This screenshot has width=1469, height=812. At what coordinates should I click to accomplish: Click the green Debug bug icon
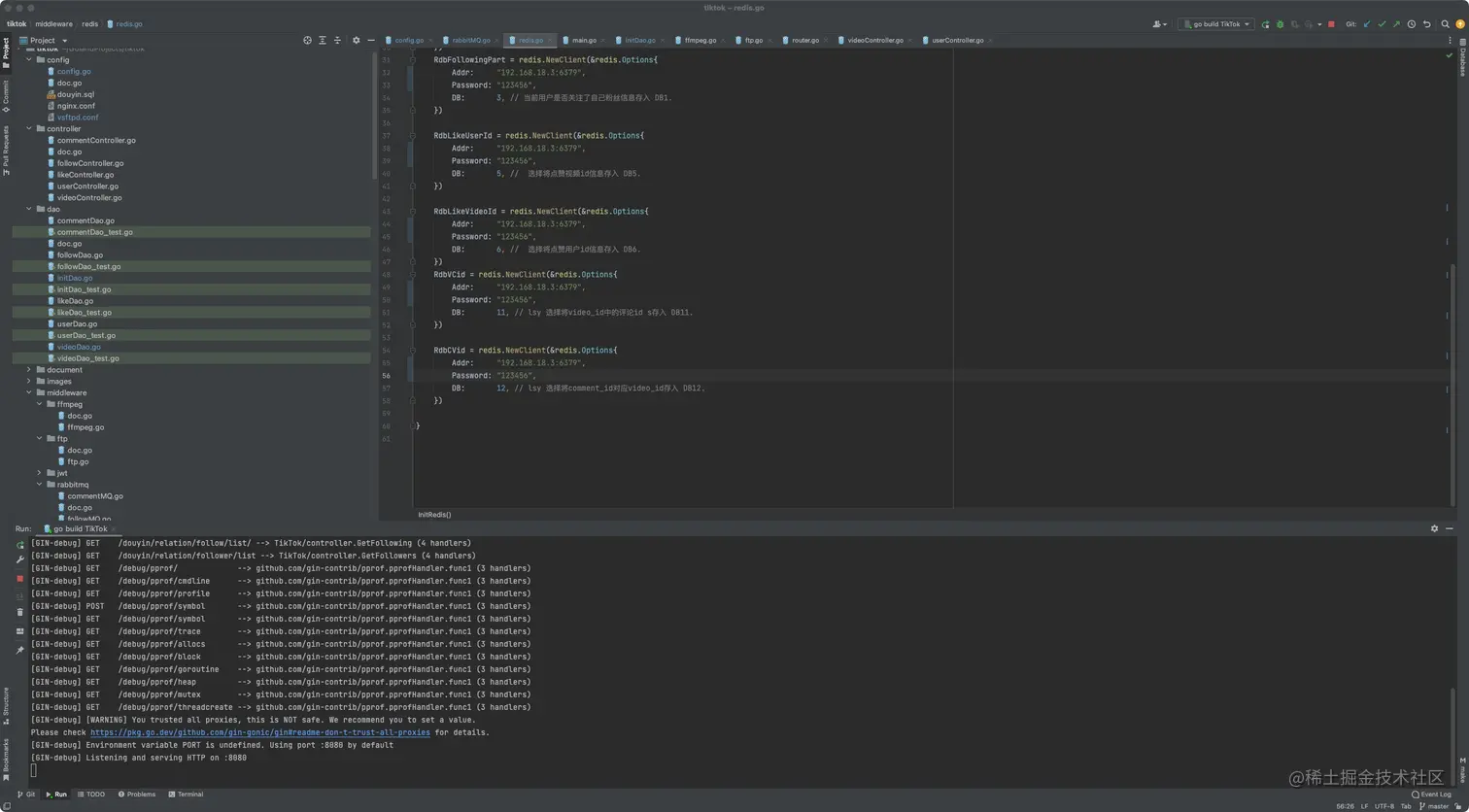pos(1280,24)
